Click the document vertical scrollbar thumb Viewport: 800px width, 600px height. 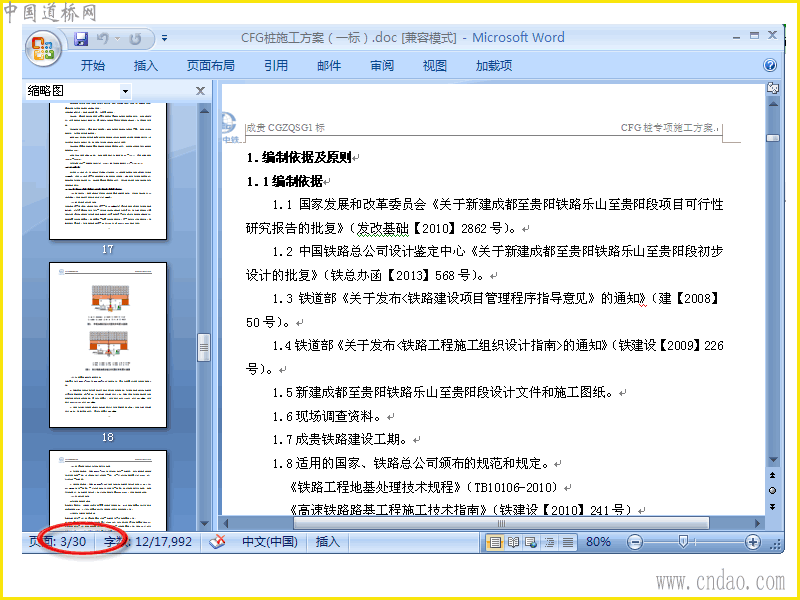pos(773,138)
